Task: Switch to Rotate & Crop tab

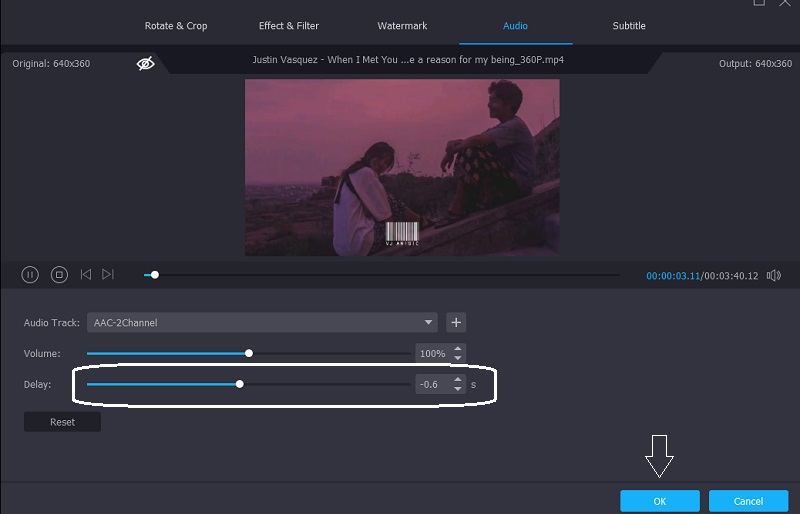Action: (x=176, y=26)
